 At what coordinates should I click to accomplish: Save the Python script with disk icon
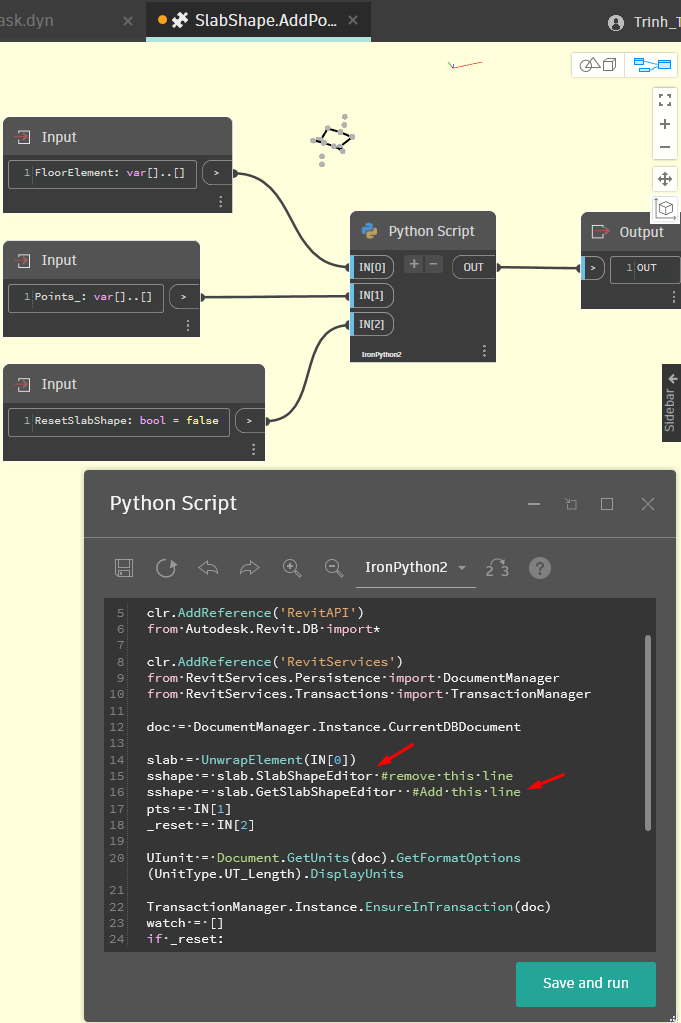[x=124, y=568]
